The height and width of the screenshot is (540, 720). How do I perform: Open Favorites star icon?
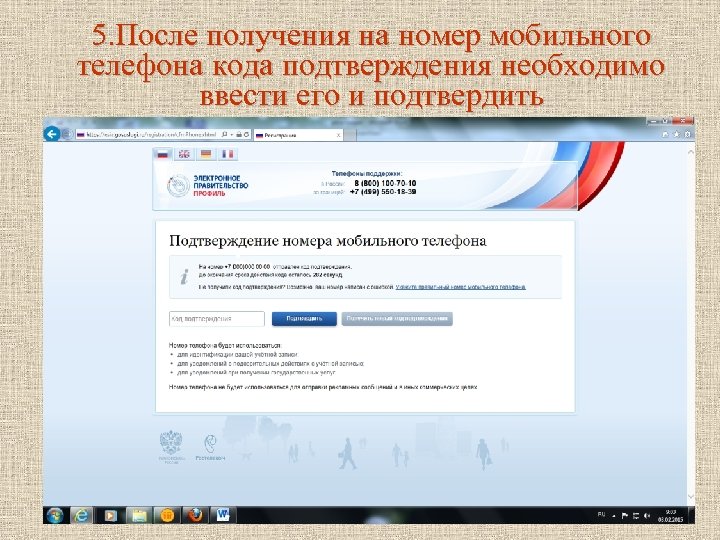pos(676,135)
